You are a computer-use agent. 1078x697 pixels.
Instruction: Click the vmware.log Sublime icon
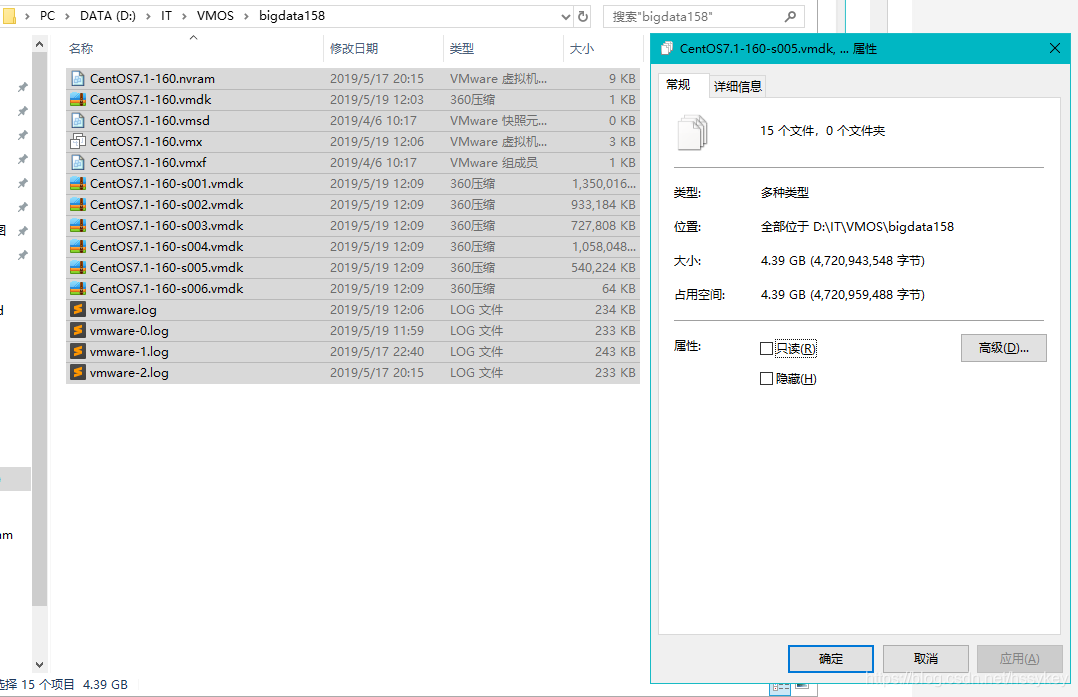pyautogui.click(x=78, y=309)
